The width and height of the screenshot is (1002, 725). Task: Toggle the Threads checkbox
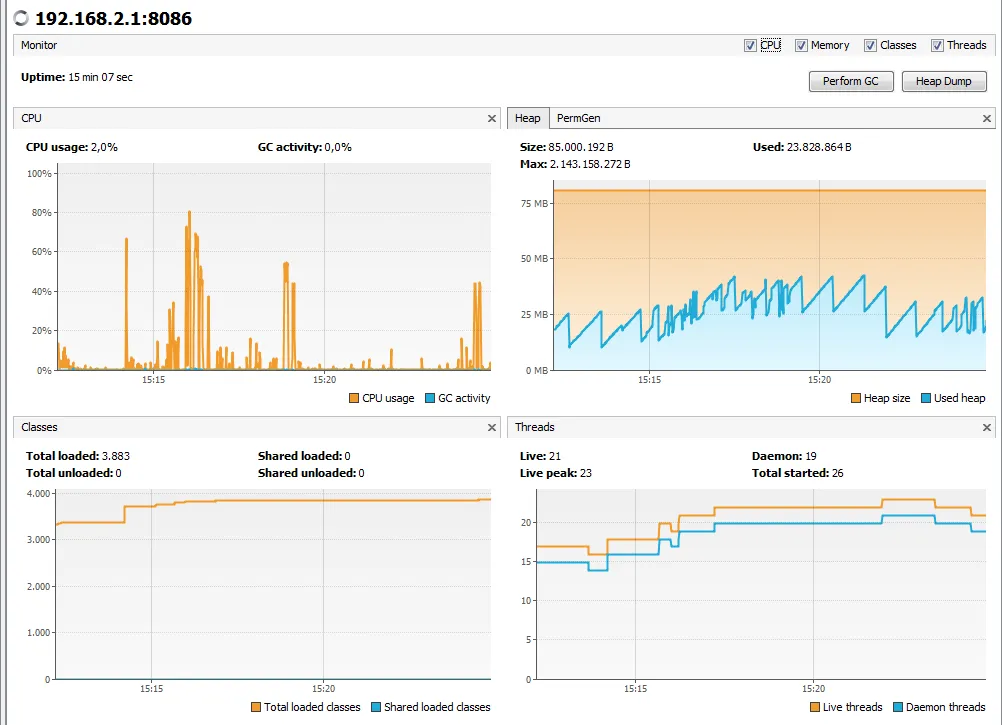coord(937,45)
